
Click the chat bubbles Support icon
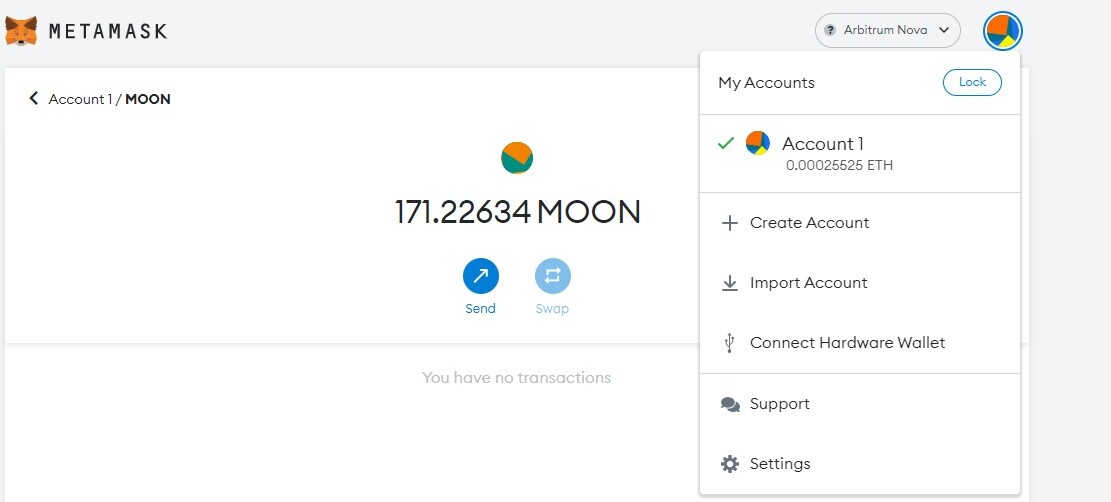click(x=730, y=405)
